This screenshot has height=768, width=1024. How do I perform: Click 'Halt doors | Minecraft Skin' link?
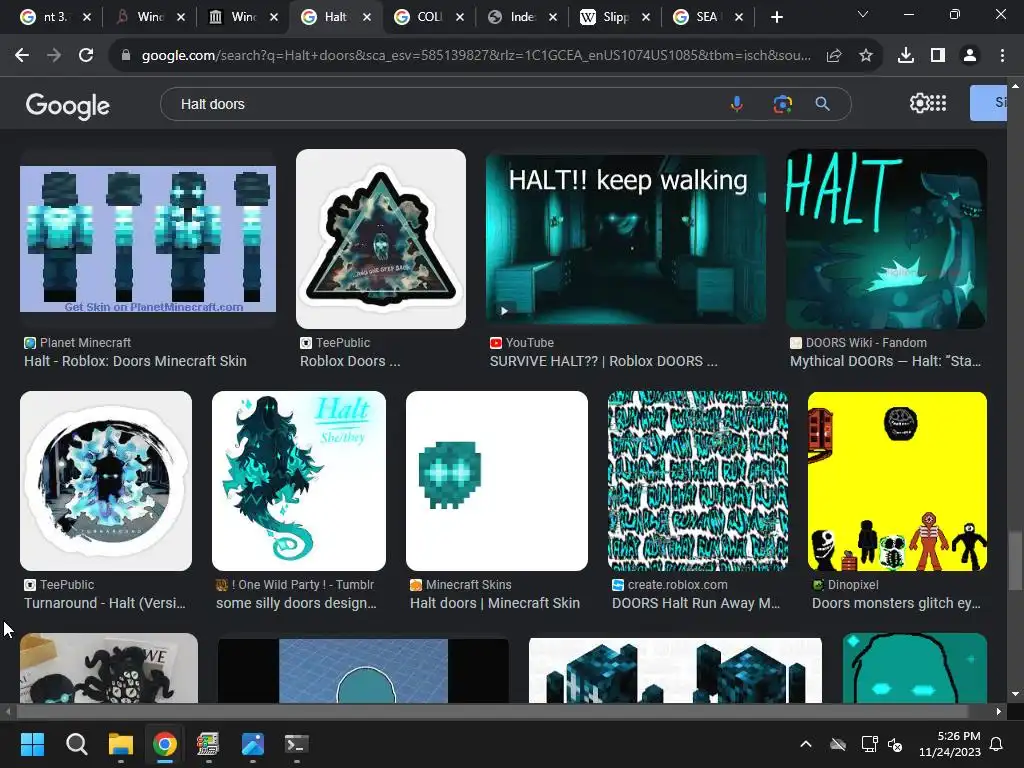click(x=495, y=603)
